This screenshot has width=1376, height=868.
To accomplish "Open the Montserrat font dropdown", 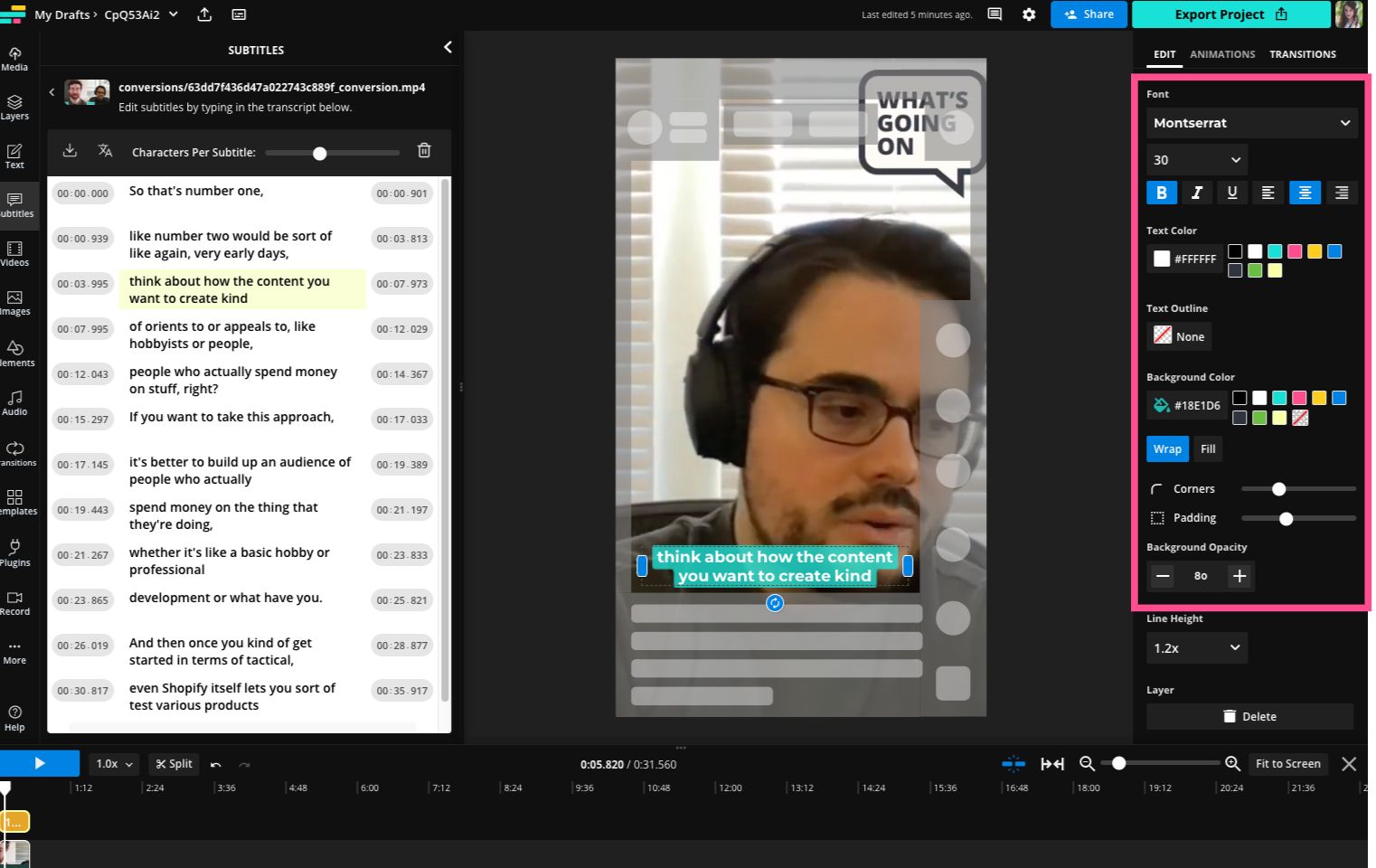I will pos(1251,123).
